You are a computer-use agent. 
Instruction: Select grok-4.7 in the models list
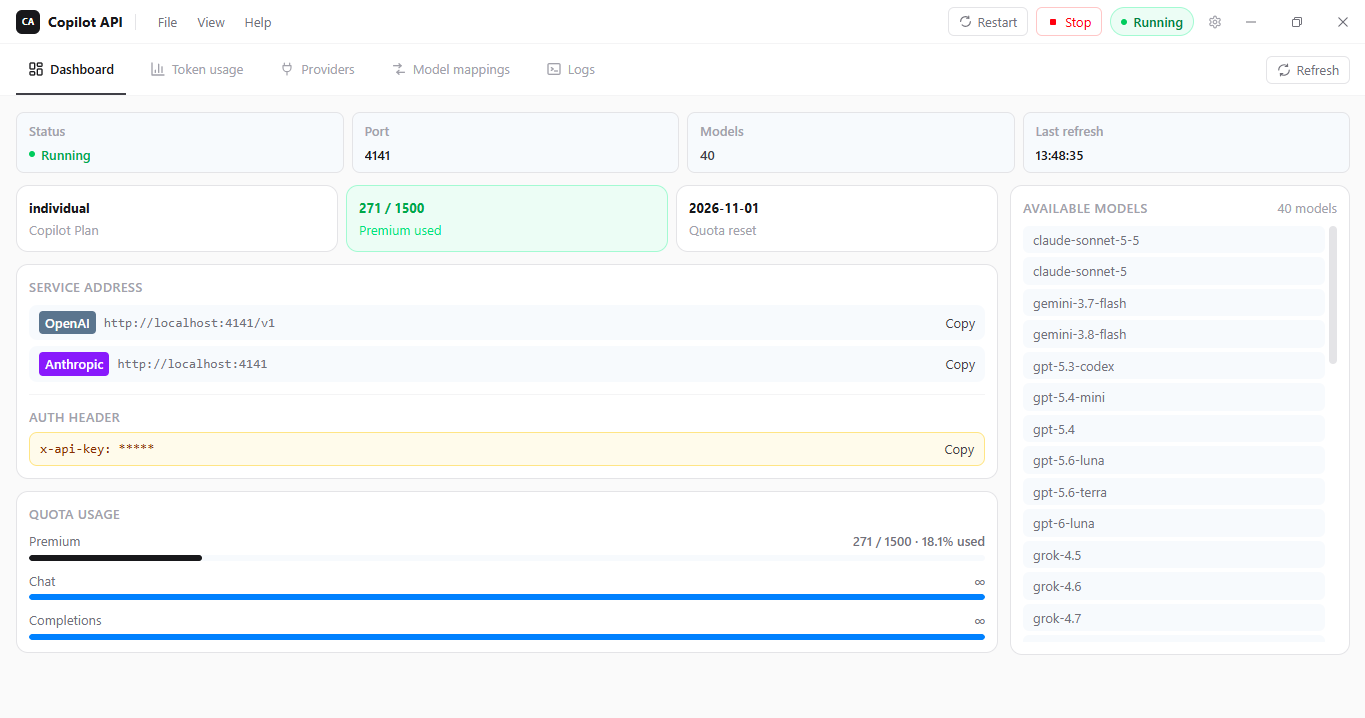pyautogui.click(x=1174, y=618)
